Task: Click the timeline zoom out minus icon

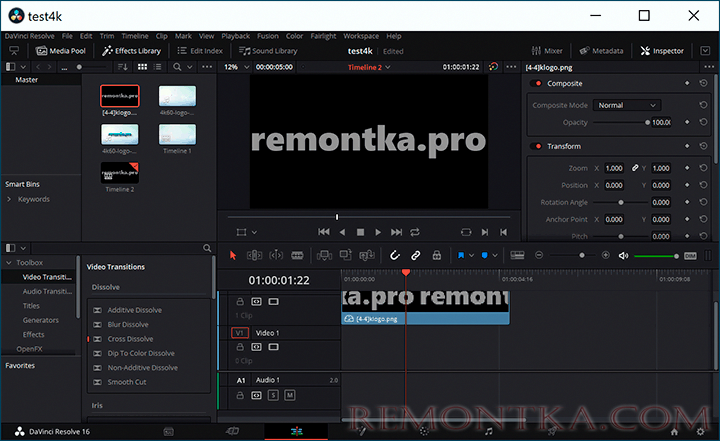Action: click(x=539, y=255)
